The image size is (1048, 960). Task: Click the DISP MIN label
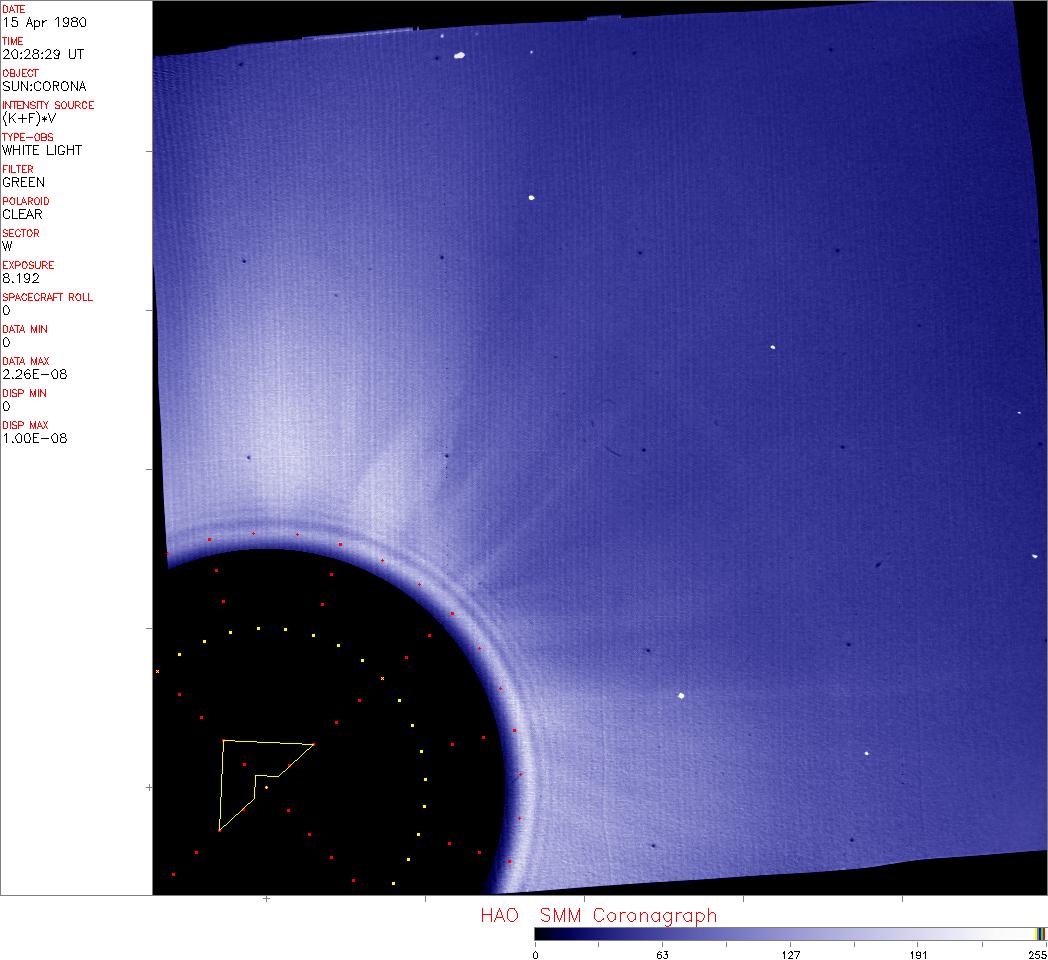[25, 394]
